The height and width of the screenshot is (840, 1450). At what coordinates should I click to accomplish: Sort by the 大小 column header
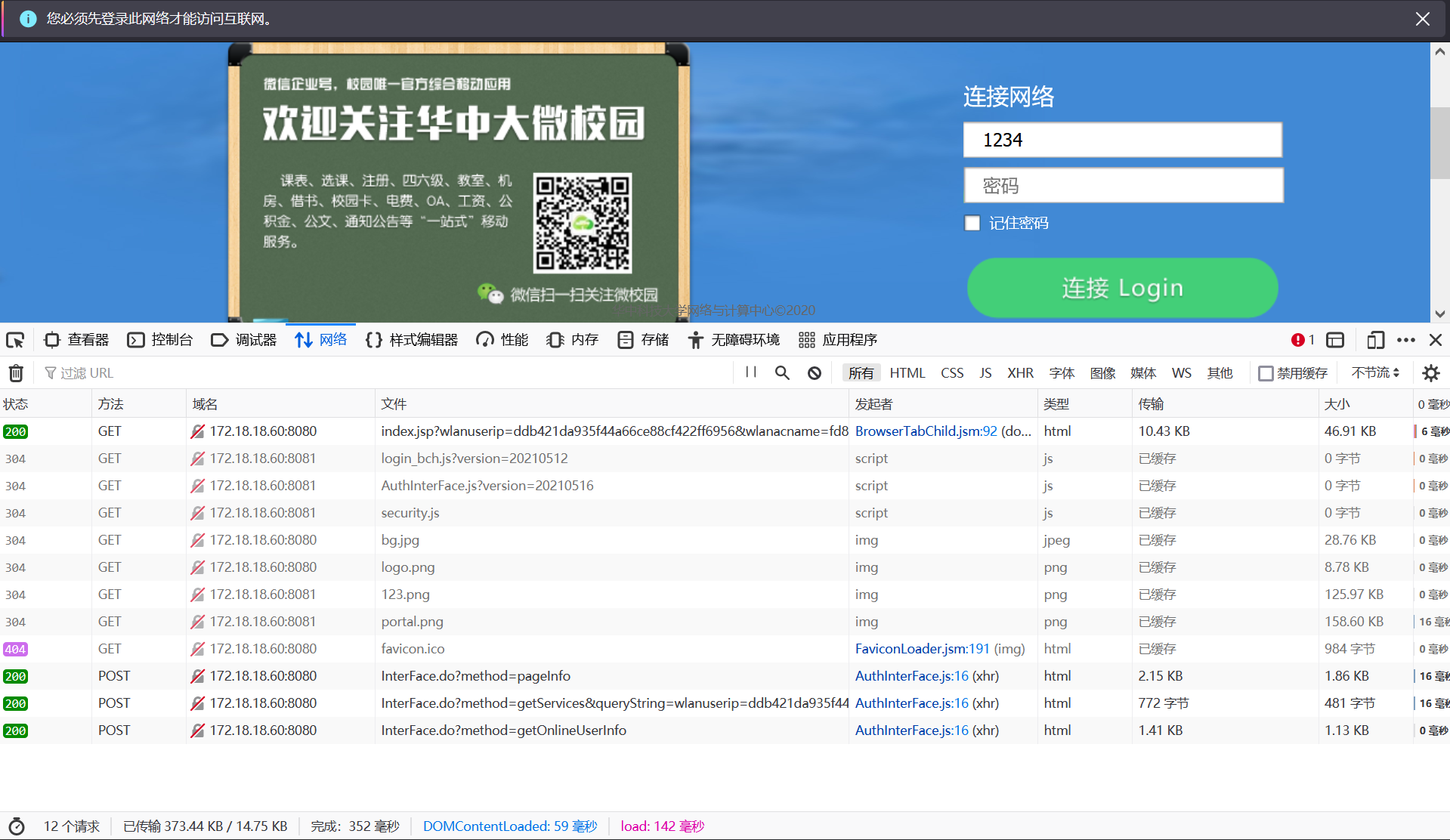[x=1365, y=404]
